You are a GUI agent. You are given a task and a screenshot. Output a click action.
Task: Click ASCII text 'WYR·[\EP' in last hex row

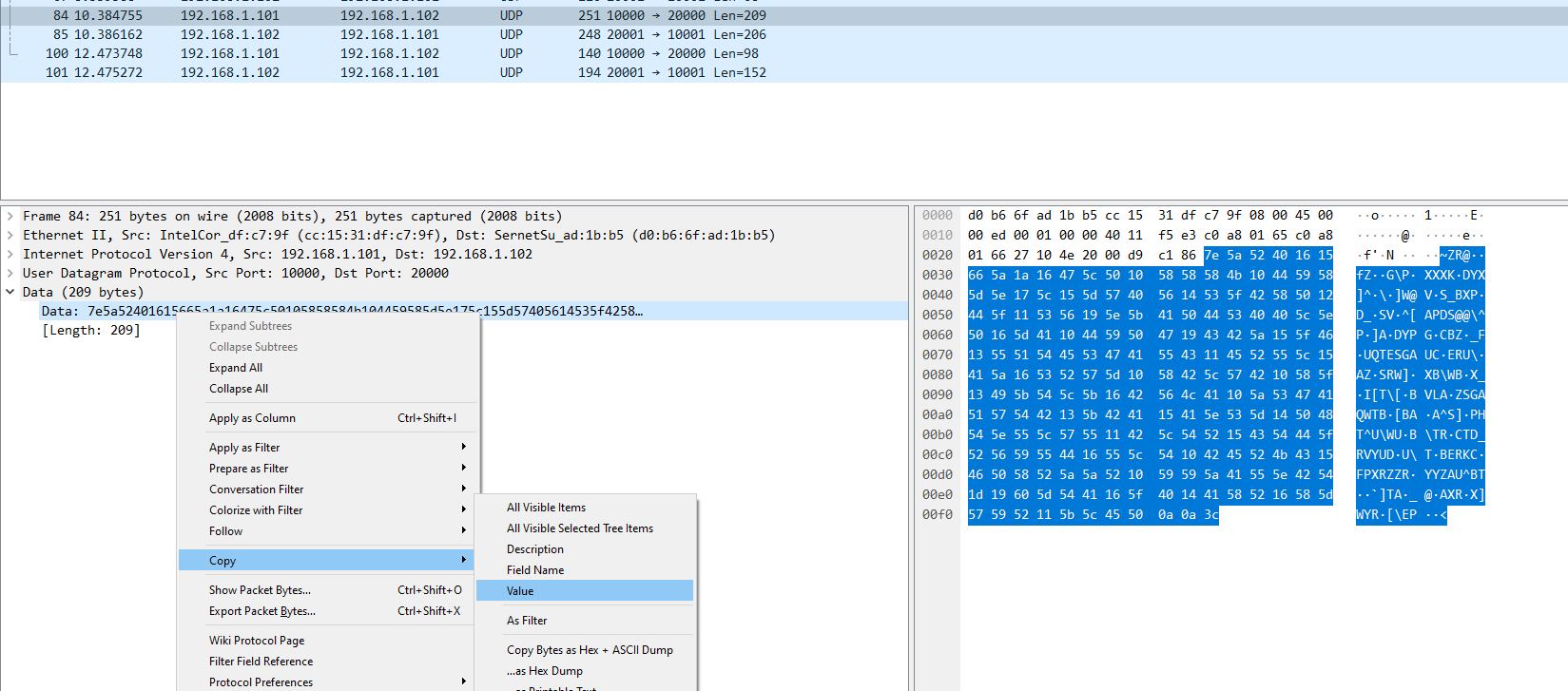(x=1386, y=514)
